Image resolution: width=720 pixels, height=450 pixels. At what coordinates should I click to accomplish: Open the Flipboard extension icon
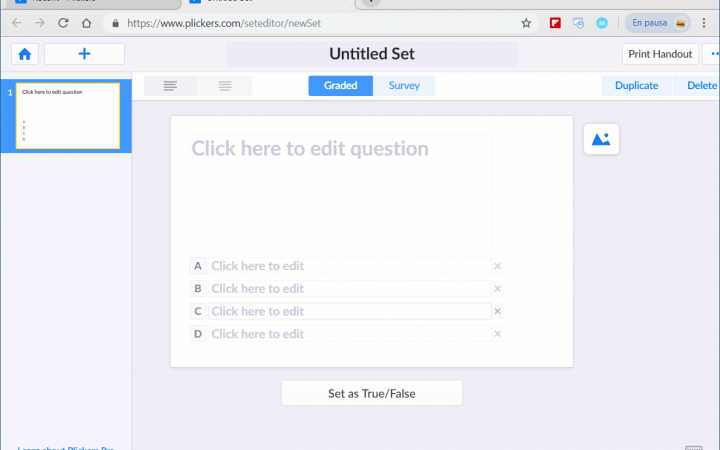(555, 23)
